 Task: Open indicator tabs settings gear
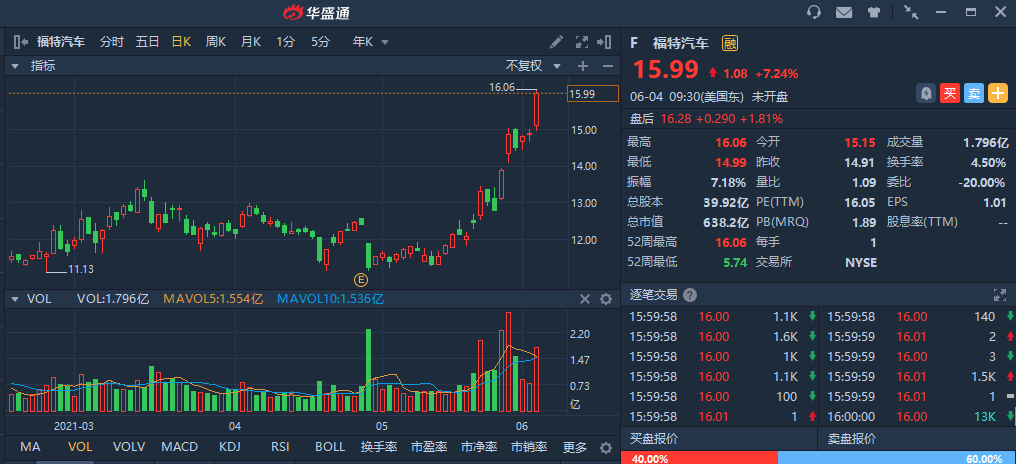pos(606,448)
